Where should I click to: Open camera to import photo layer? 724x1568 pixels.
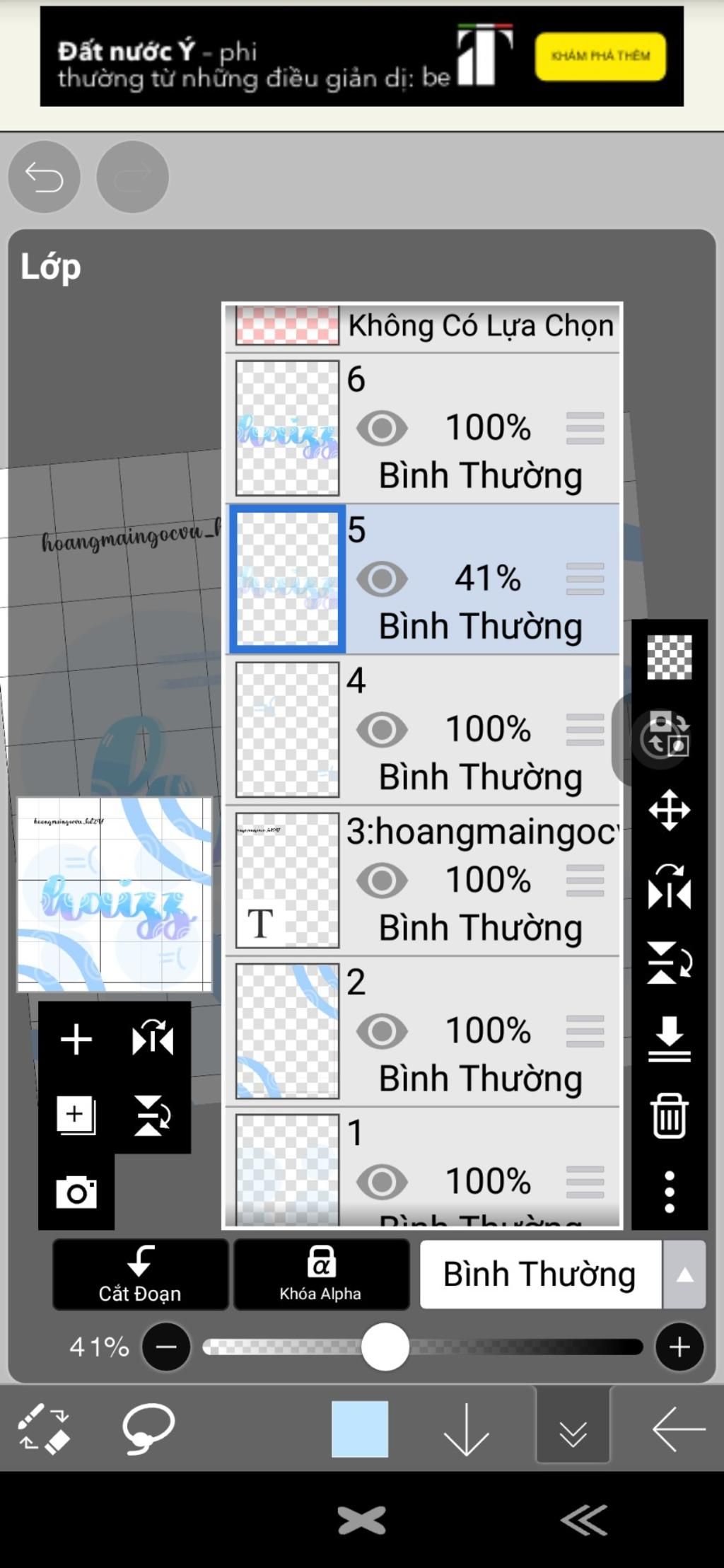click(x=76, y=1192)
